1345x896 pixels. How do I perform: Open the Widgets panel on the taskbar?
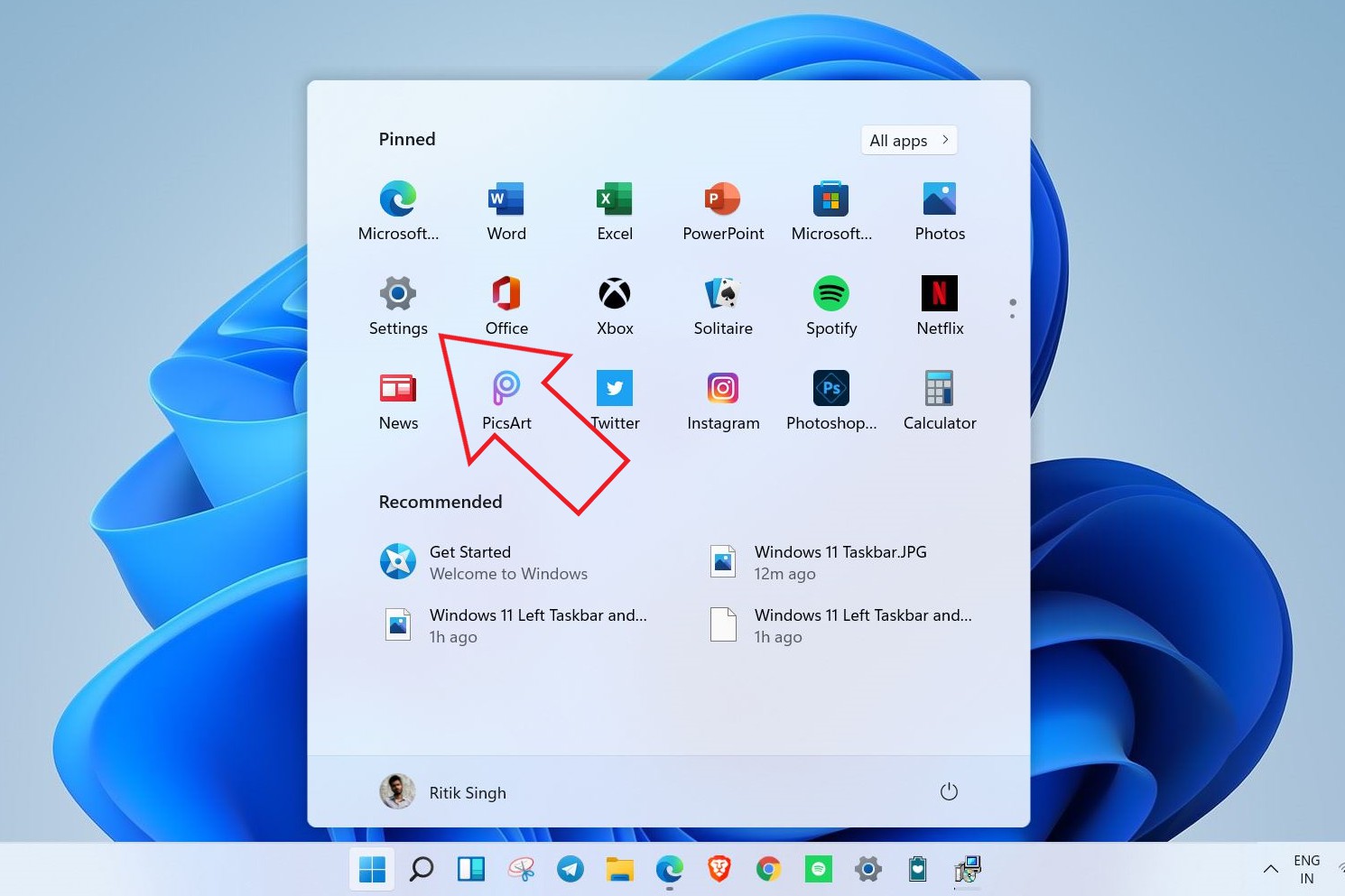pyautogui.click(x=471, y=870)
